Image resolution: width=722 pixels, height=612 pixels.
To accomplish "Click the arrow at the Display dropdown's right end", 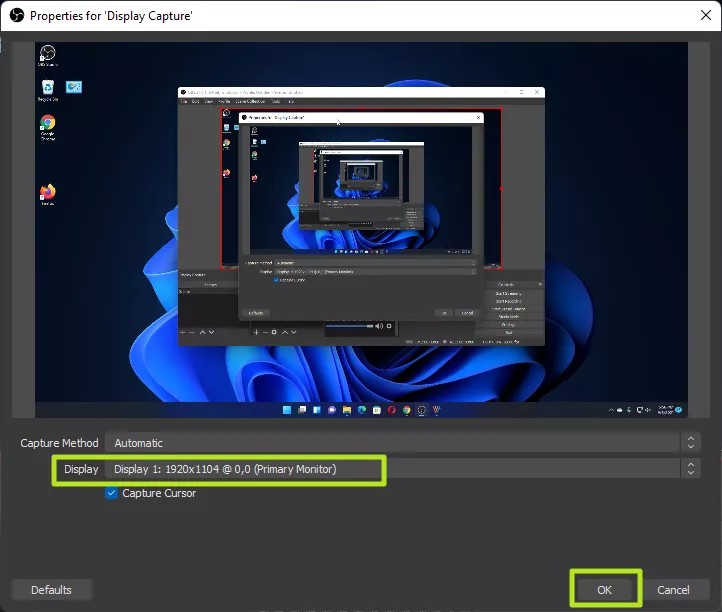I will [690, 468].
